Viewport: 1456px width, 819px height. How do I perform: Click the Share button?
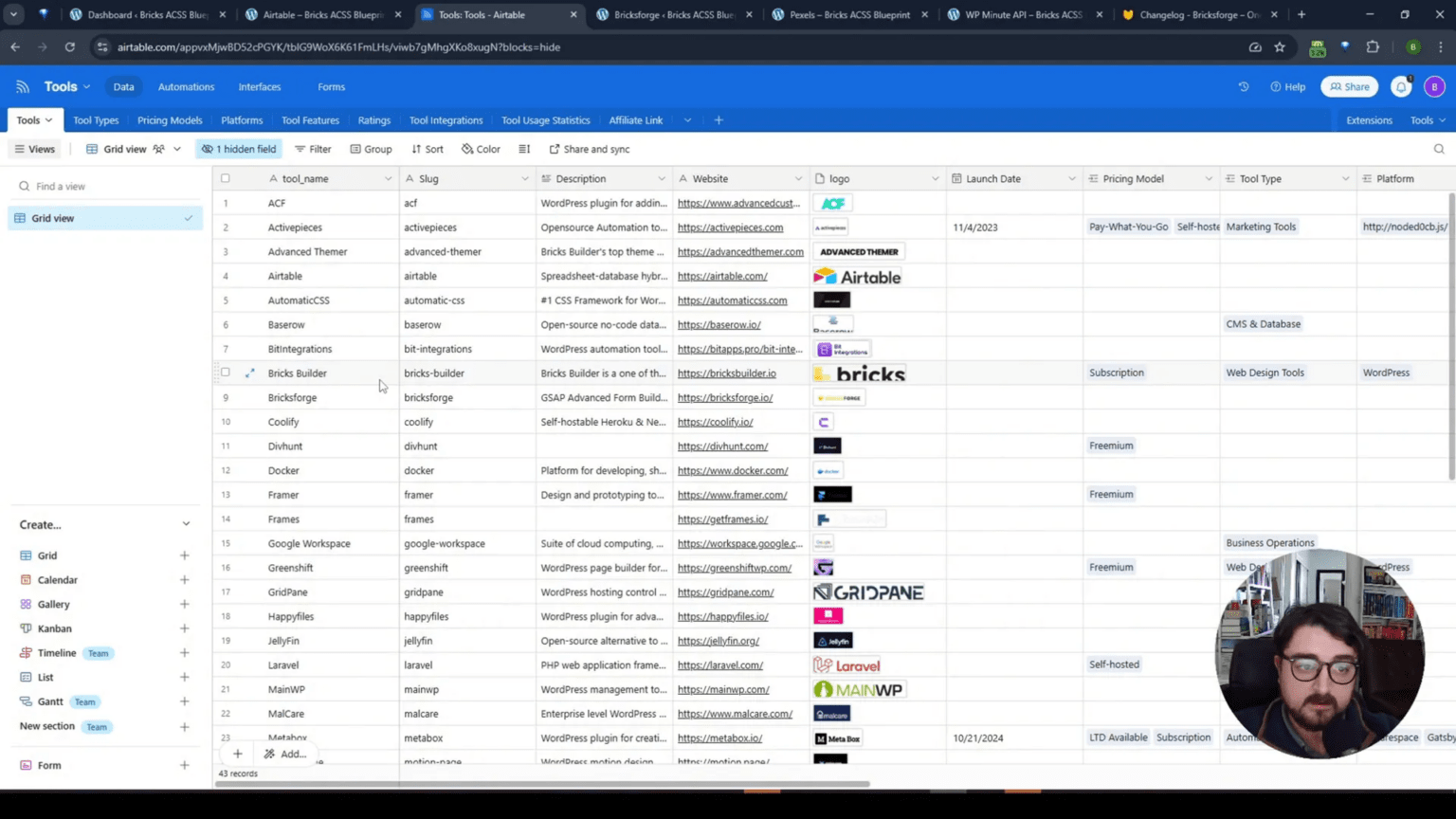tap(1349, 86)
